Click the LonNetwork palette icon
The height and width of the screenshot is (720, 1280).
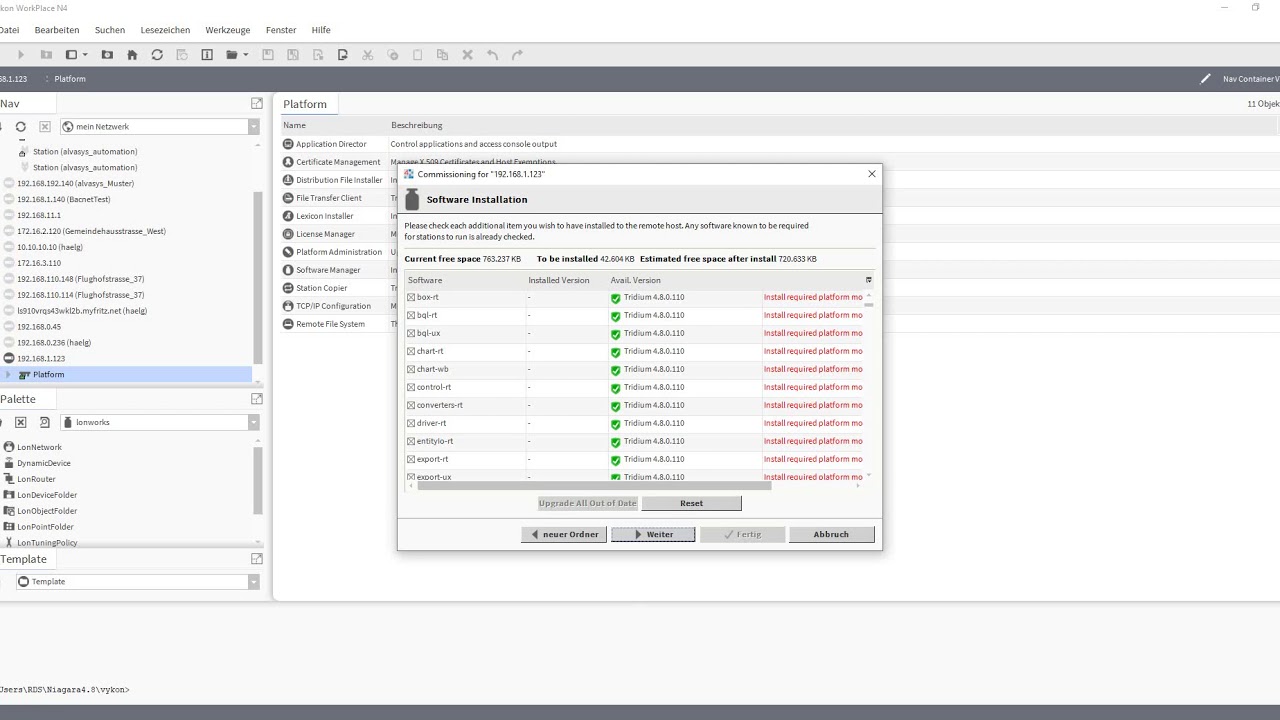(9, 447)
